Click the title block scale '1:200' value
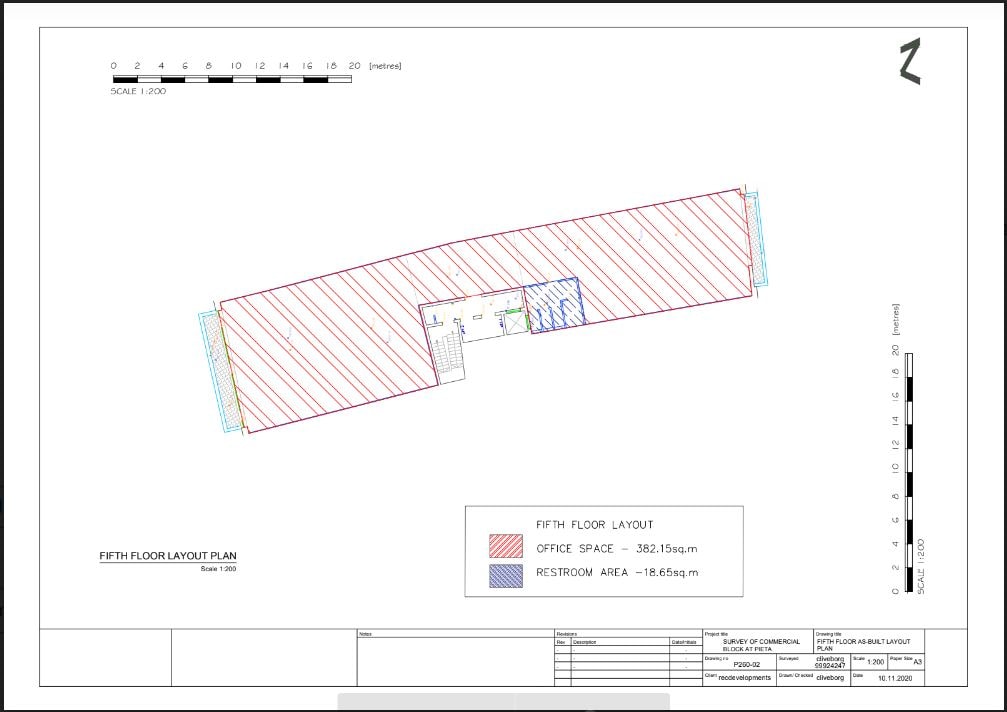The width and height of the screenshot is (1007, 712). coord(875,662)
